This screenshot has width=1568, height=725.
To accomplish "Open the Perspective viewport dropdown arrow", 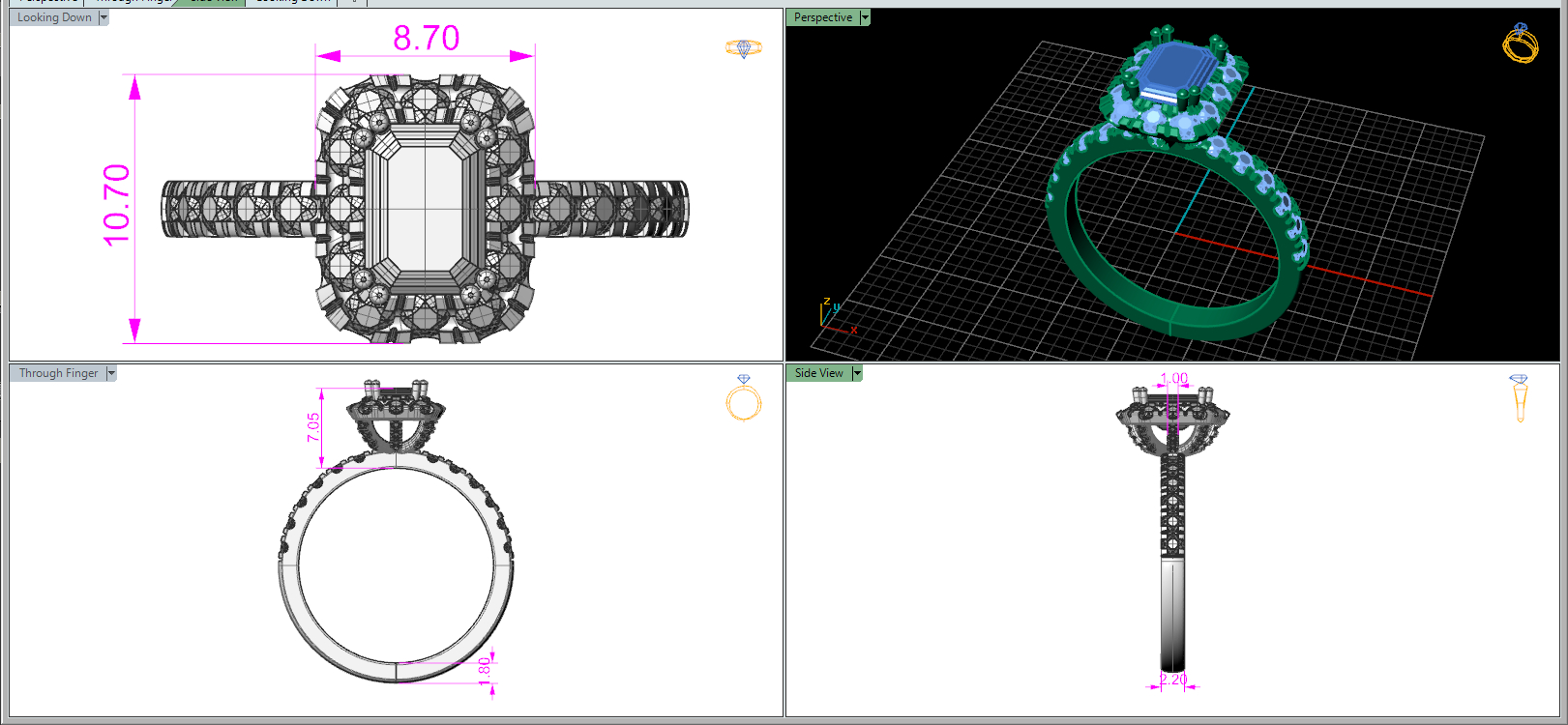I will 865,17.
